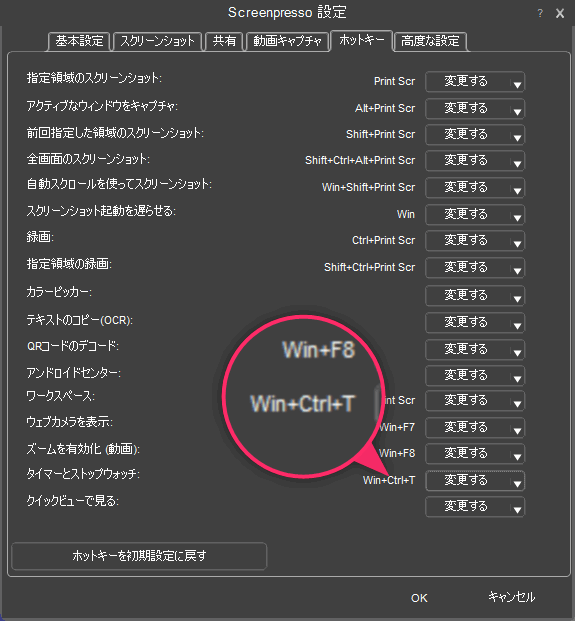Go to the 共有 tab
Screen dimensions: 575x621
click(224, 41)
